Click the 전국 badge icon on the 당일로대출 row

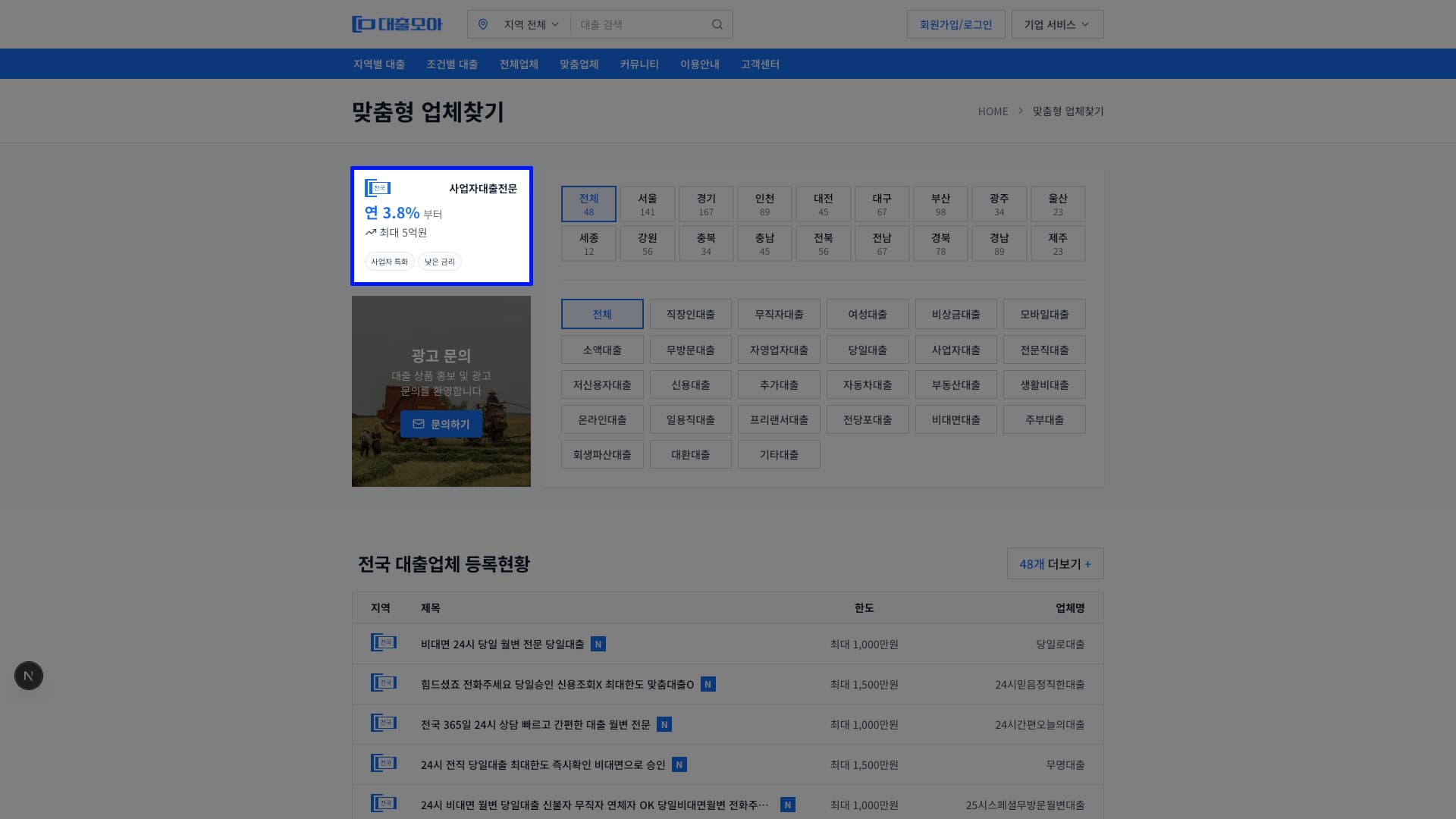pyautogui.click(x=384, y=643)
